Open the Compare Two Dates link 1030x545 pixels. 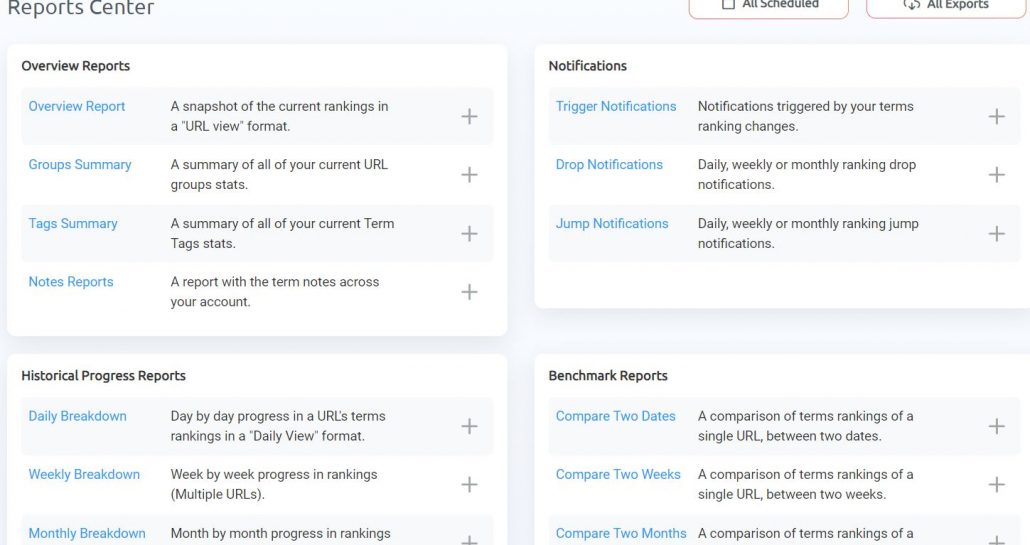[616, 416]
